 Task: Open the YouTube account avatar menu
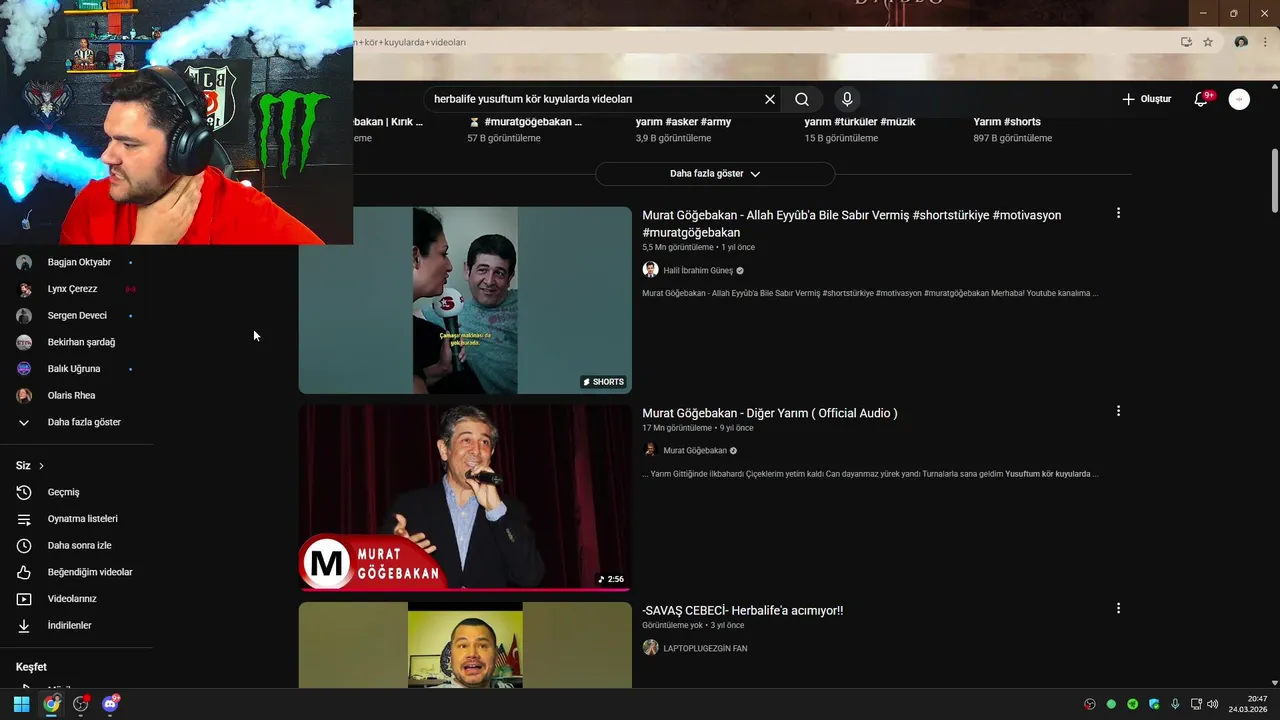(1239, 99)
